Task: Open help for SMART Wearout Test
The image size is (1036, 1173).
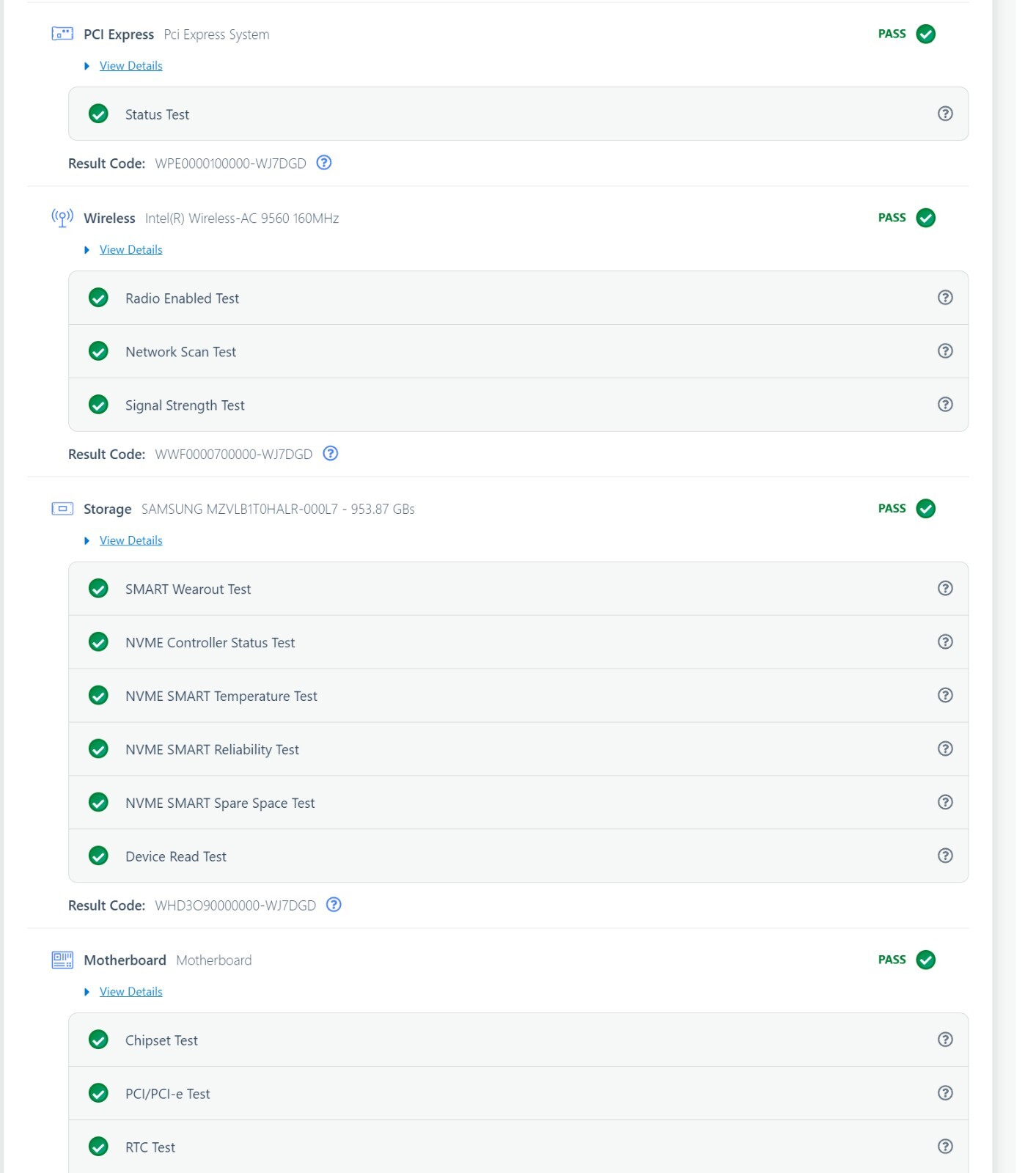Action: pos(945,589)
